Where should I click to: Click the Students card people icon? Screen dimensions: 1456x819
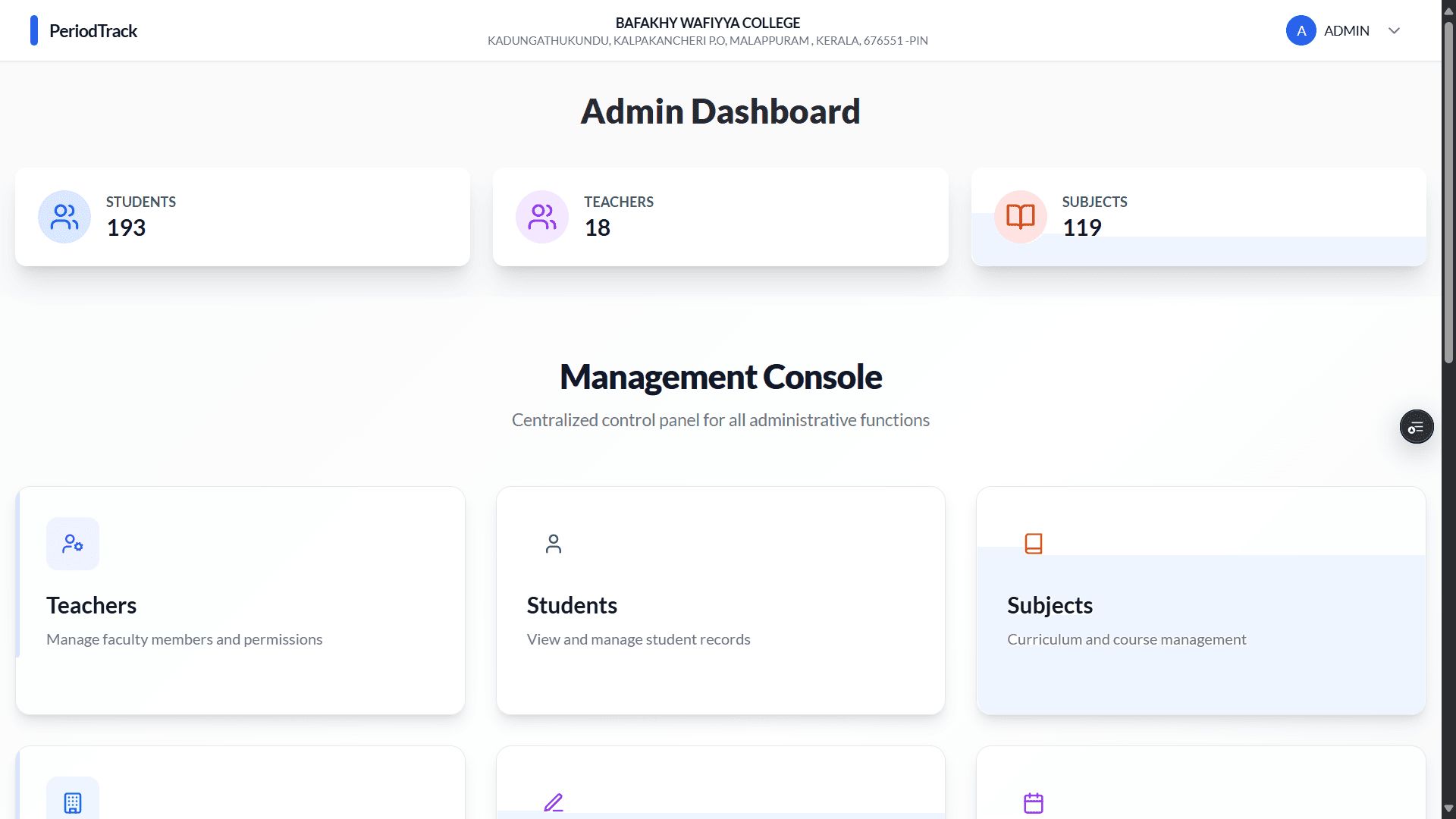[64, 216]
